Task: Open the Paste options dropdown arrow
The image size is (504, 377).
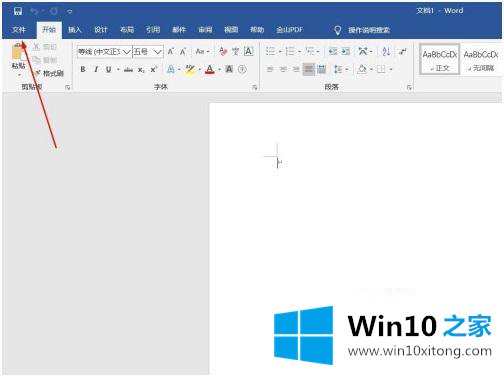Action: (19, 75)
